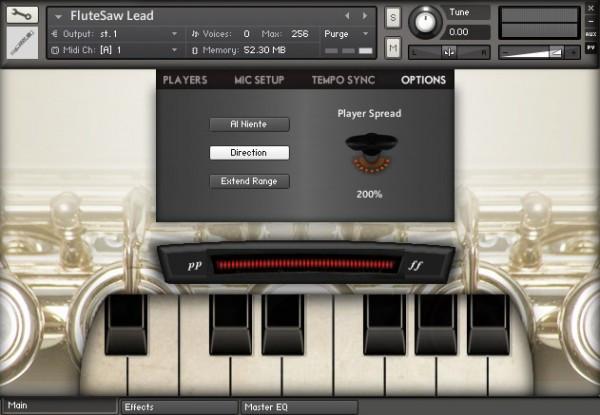Adjust the Tune knob
600x415 pixels.
pos(425,22)
